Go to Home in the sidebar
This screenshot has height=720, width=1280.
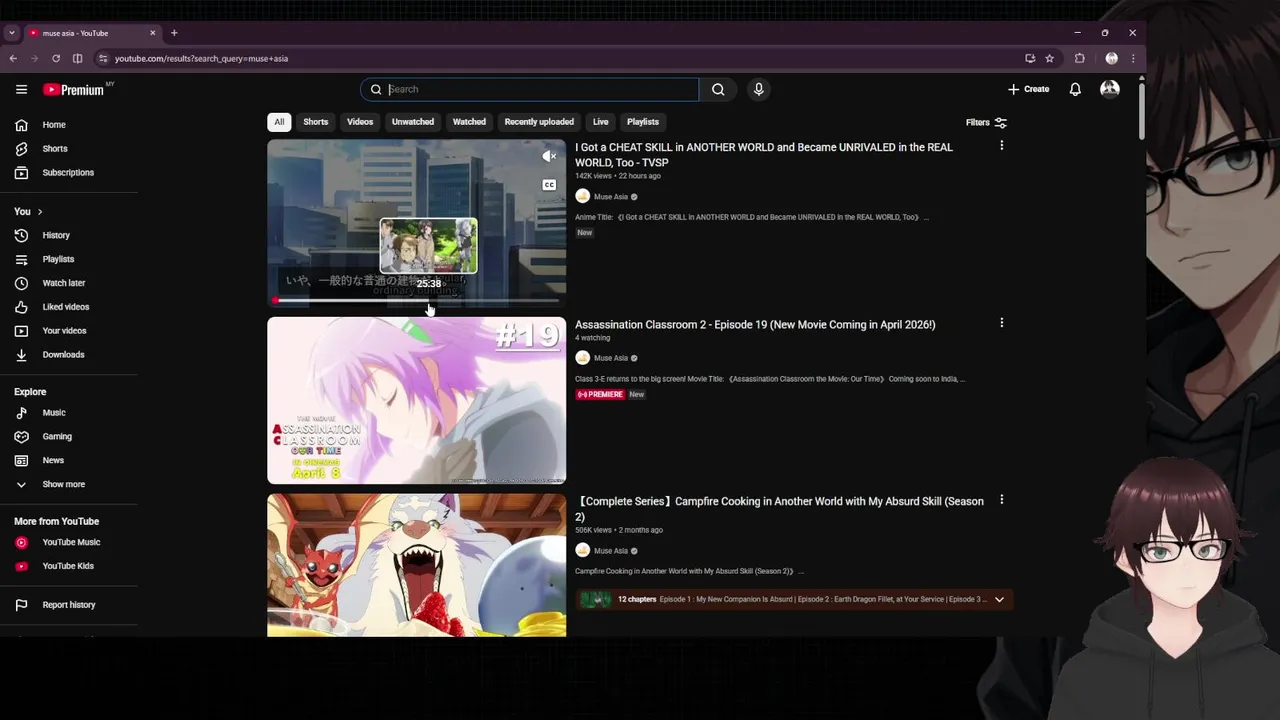click(54, 125)
